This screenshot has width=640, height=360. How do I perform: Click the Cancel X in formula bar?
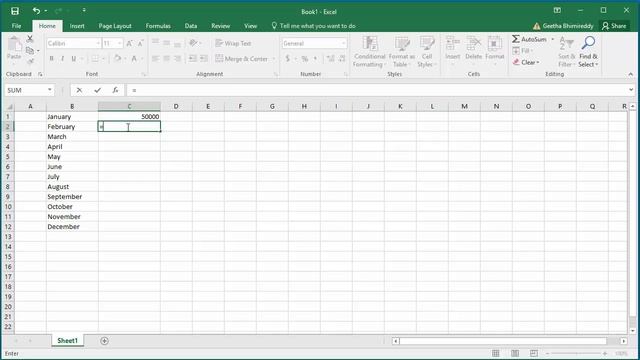pos(79,90)
